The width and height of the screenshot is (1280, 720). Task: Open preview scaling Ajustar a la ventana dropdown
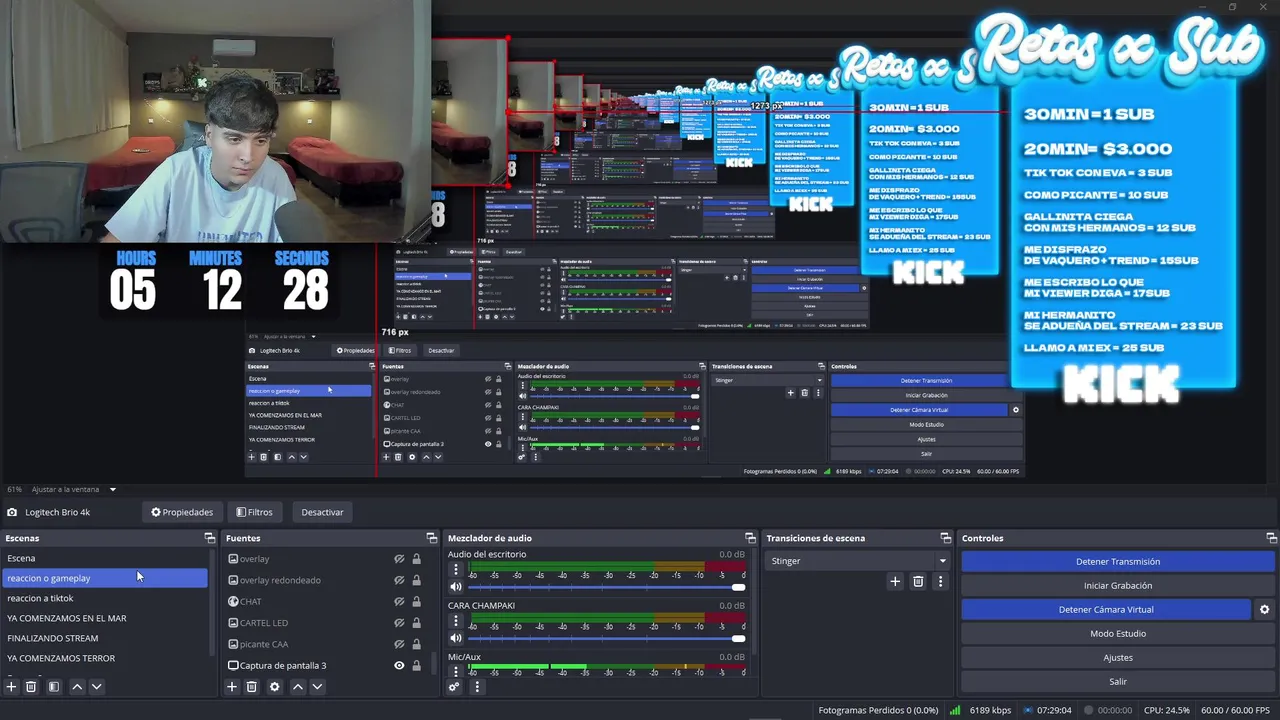[x=74, y=489]
